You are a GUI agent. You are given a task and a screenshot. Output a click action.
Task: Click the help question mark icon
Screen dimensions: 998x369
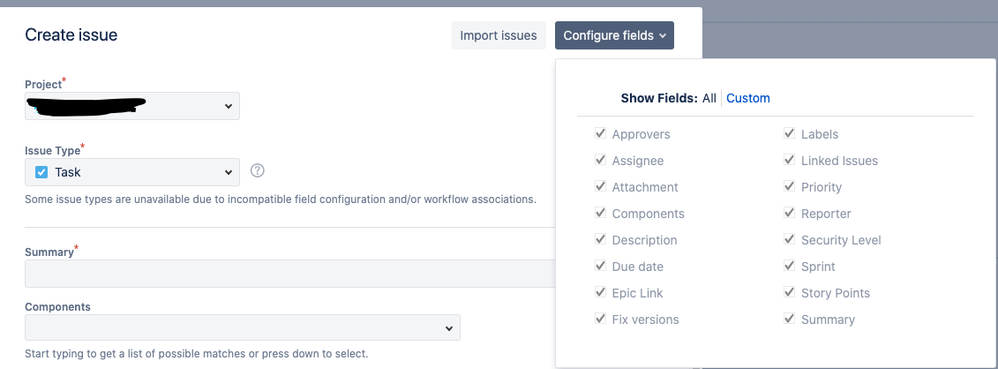click(257, 171)
